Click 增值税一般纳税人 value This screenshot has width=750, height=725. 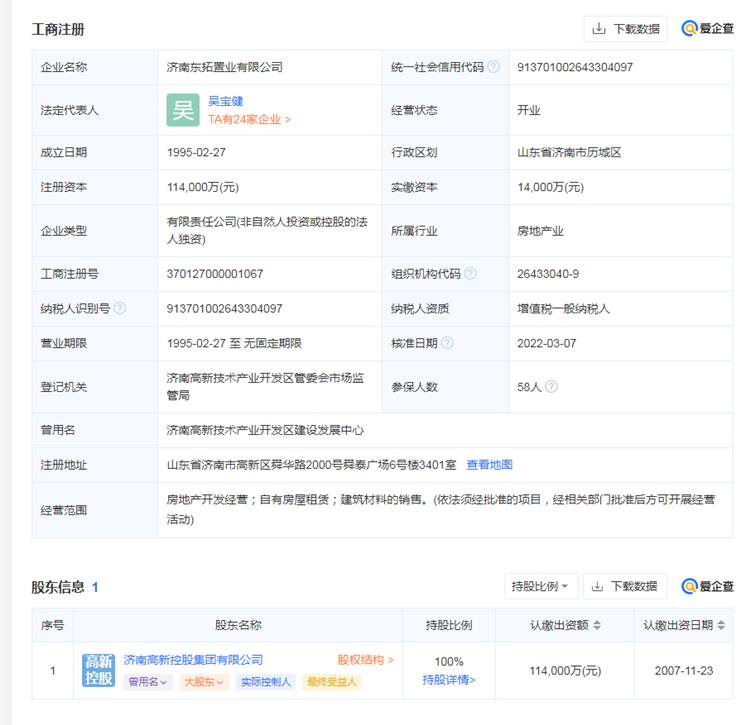click(x=563, y=308)
